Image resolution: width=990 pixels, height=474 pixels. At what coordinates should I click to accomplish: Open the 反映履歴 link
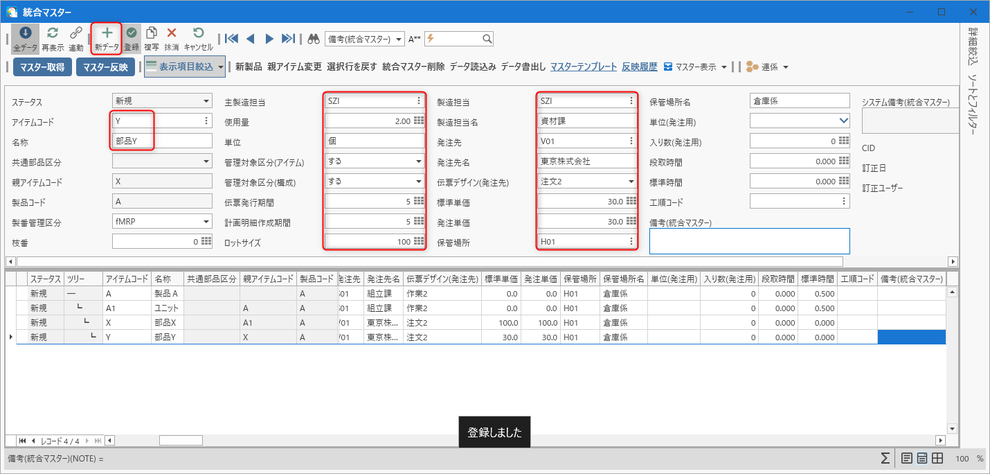pyautogui.click(x=640, y=66)
